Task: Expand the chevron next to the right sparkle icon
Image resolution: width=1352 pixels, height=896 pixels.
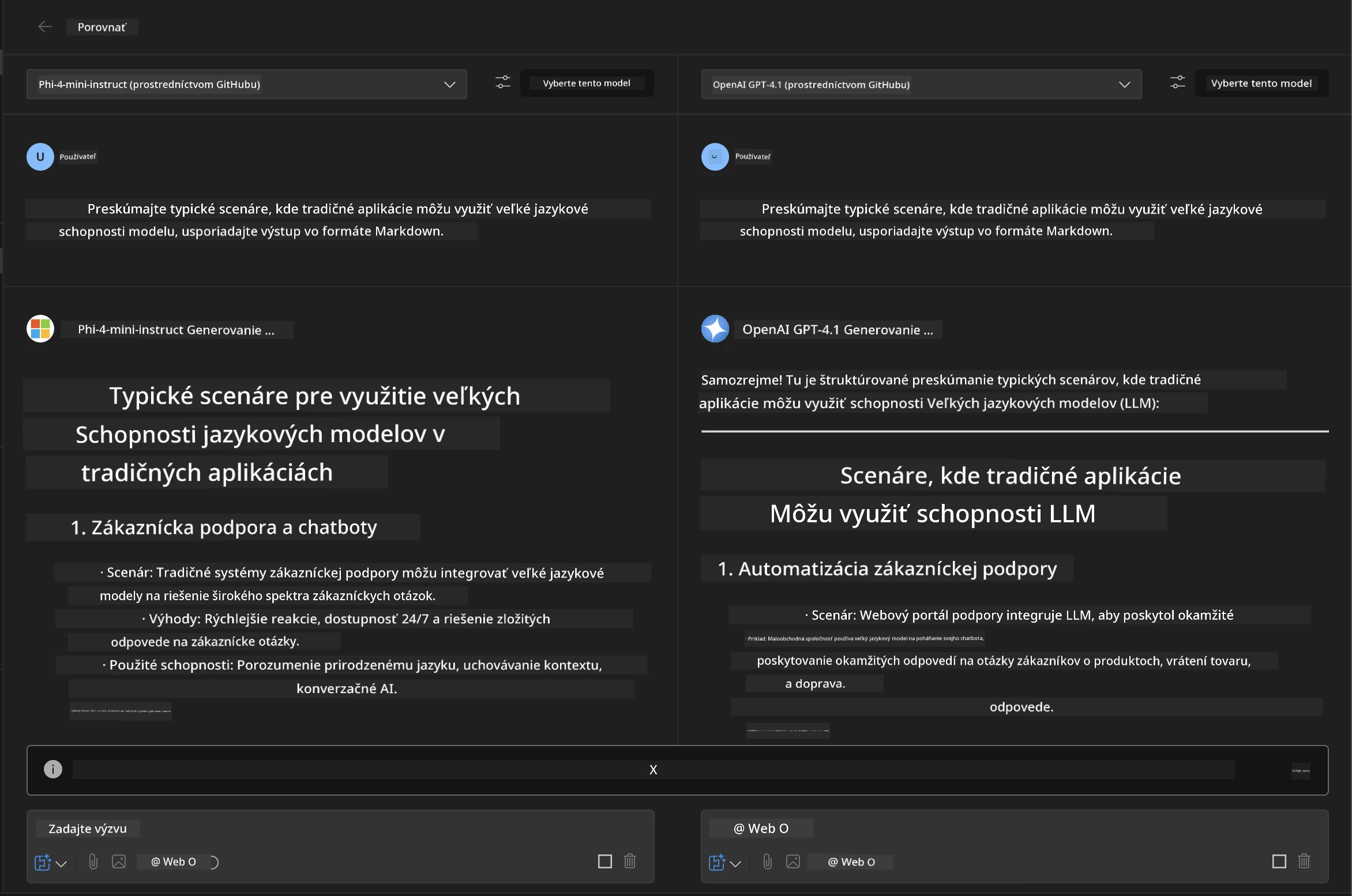Action: (735, 863)
